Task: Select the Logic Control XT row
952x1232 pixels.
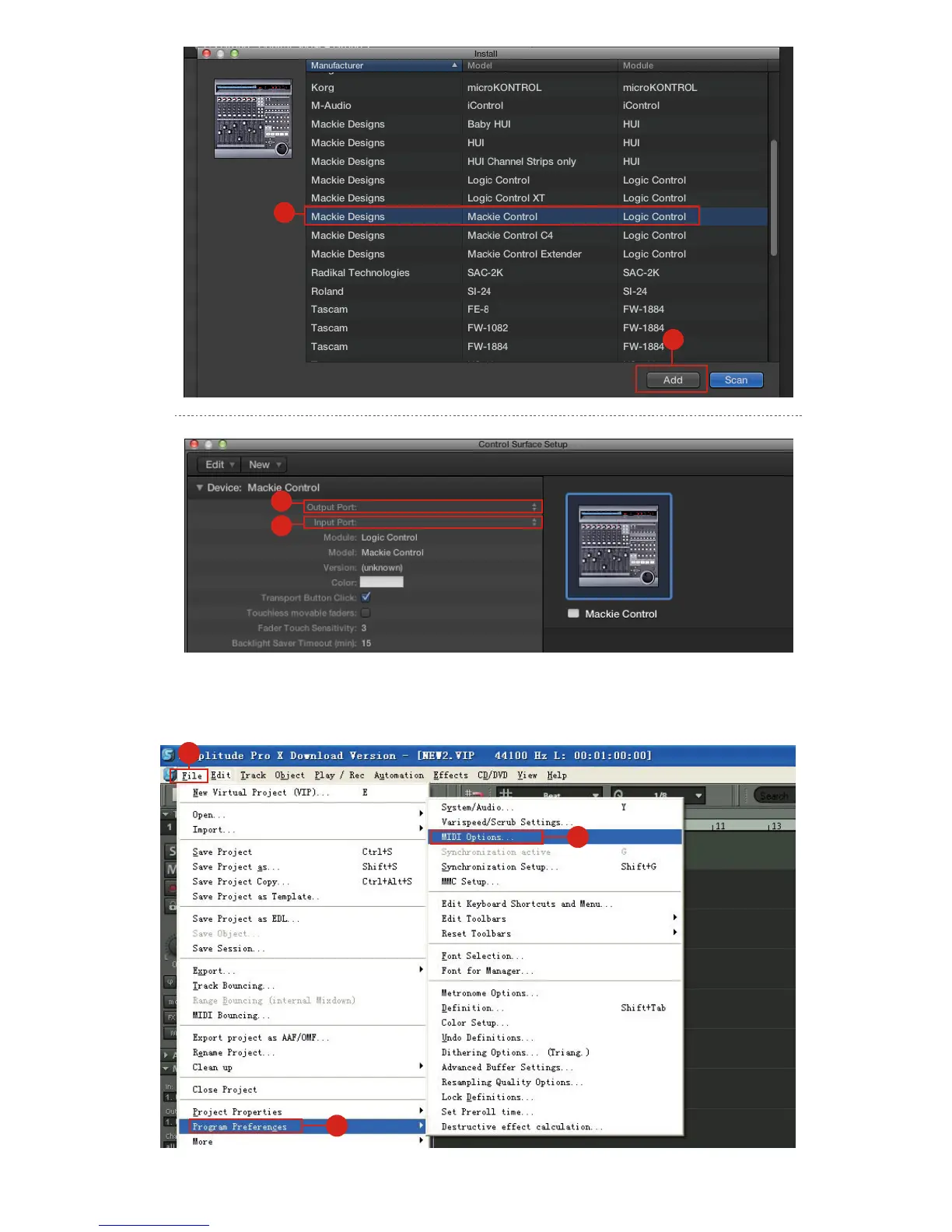Action: [537, 198]
